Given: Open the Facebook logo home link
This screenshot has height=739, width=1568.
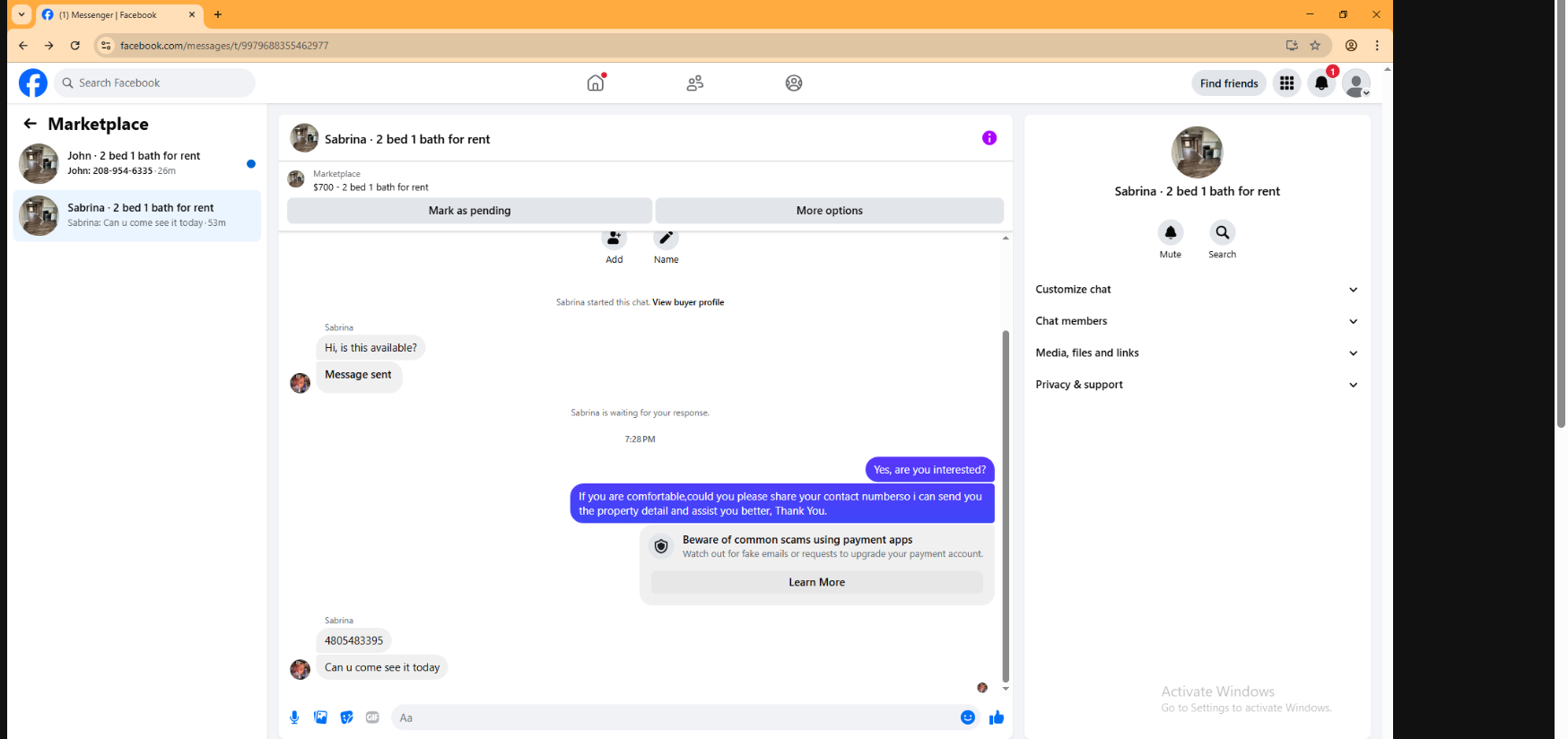Looking at the screenshot, I should (33, 83).
